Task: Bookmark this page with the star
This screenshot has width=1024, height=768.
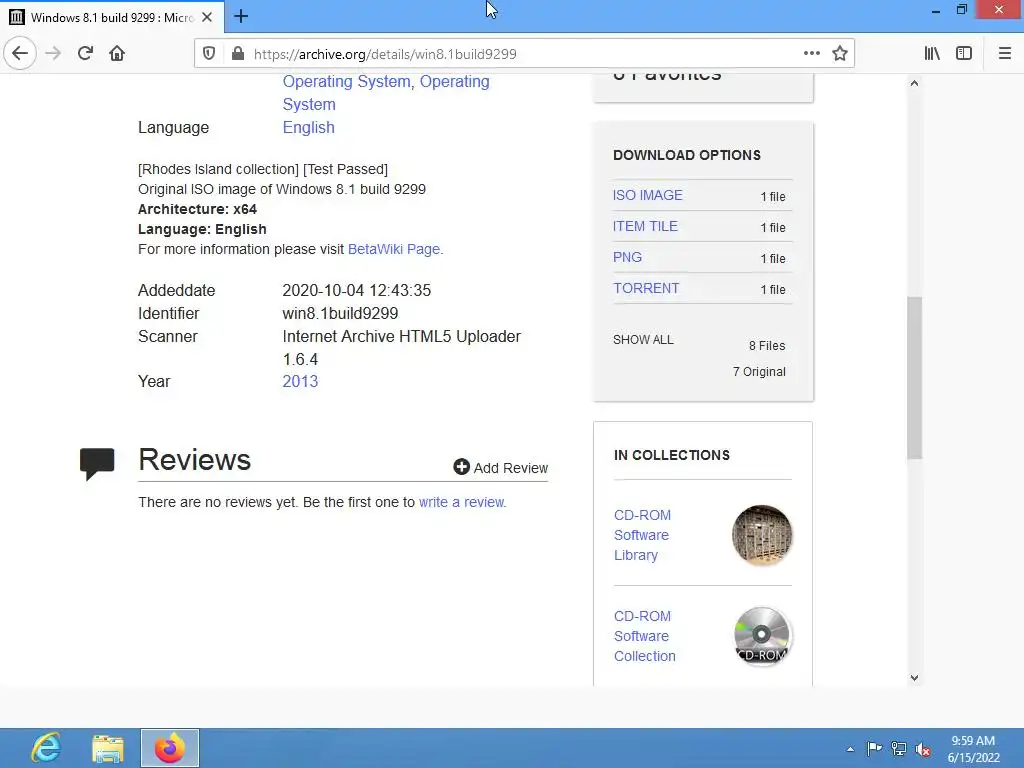Action: pos(840,54)
